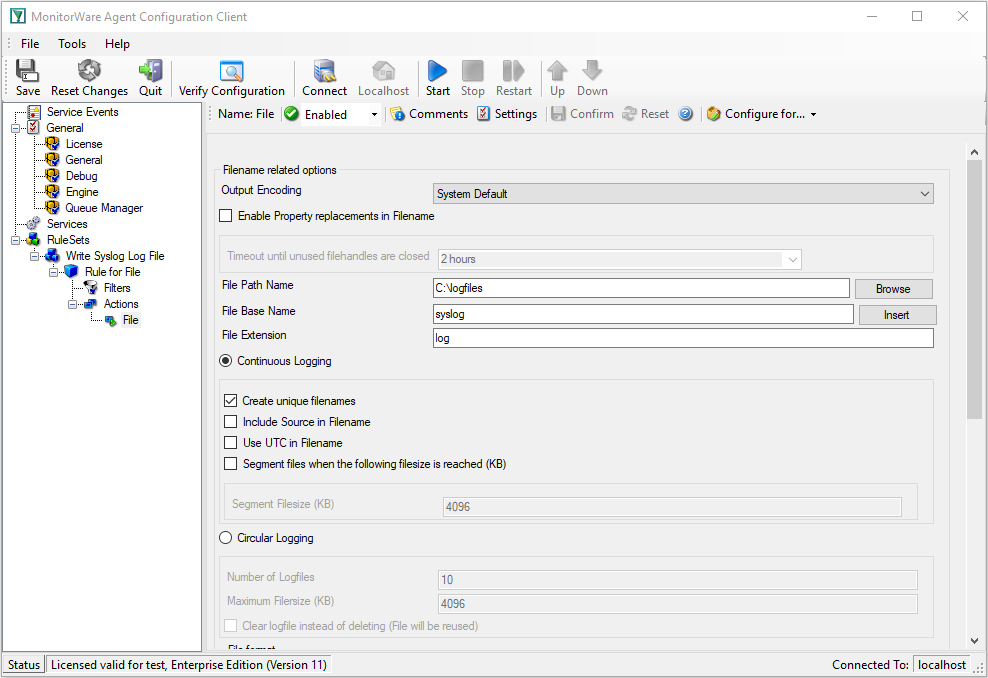Enable Segment files when filesize is reached
Viewport: 988px width, 678px height.
tap(231, 464)
